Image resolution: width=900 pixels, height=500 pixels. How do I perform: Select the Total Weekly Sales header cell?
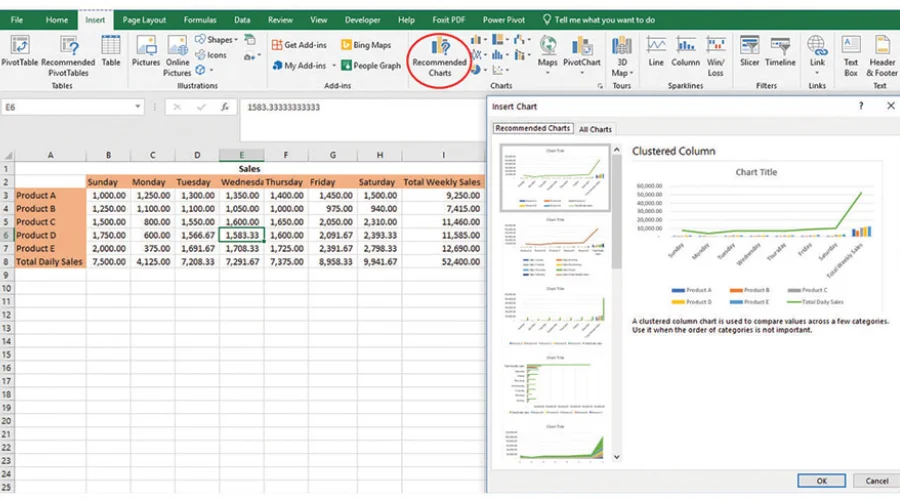click(x=443, y=182)
